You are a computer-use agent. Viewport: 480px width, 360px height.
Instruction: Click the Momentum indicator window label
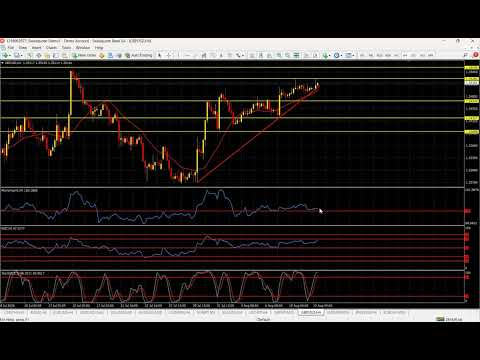(x=20, y=190)
